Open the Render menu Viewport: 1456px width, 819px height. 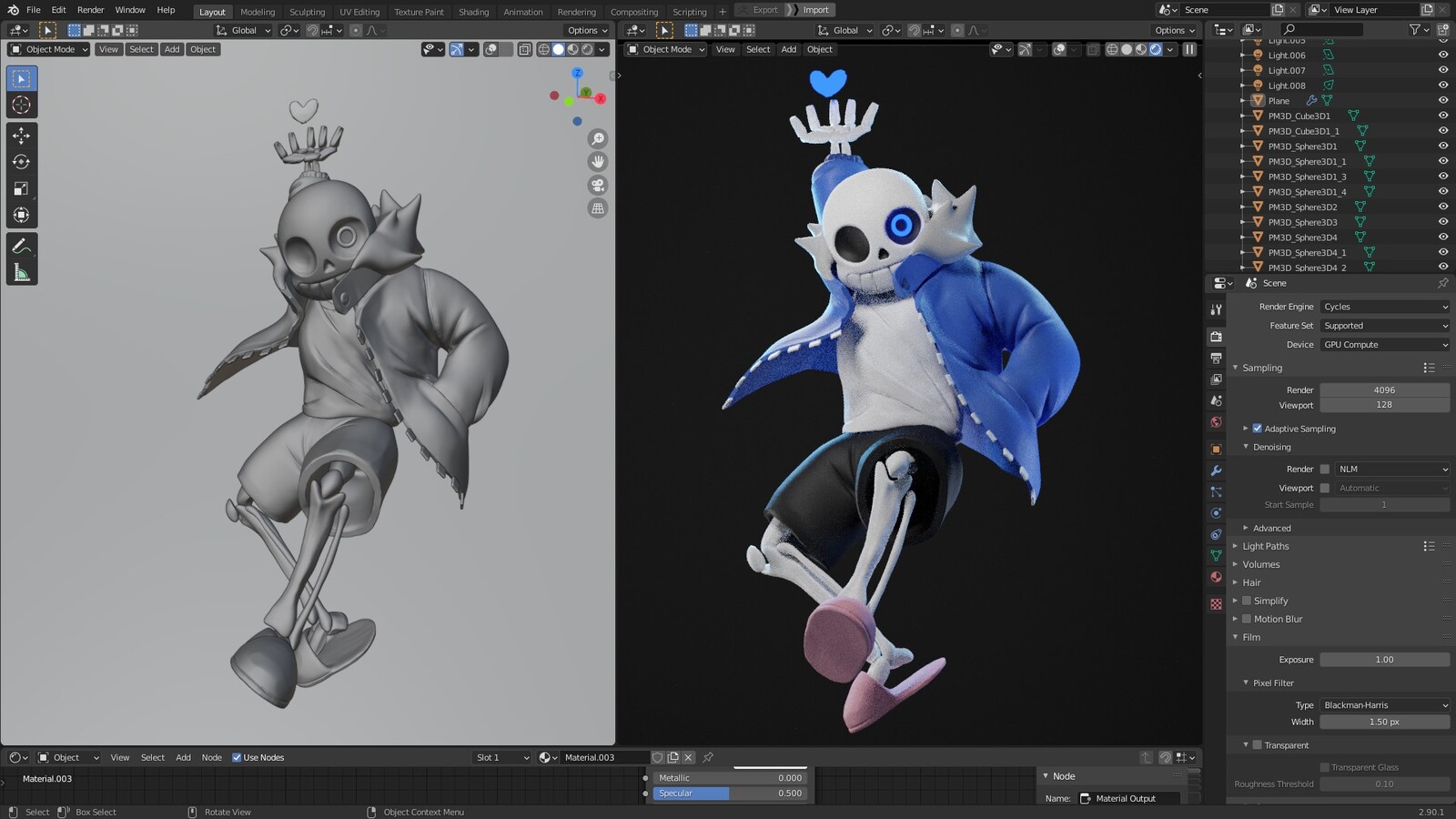(90, 10)
